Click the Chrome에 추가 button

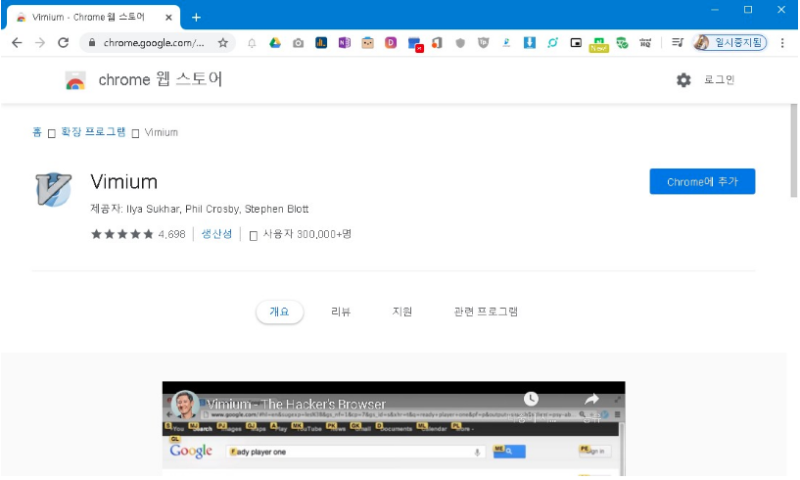pos(702,182)
